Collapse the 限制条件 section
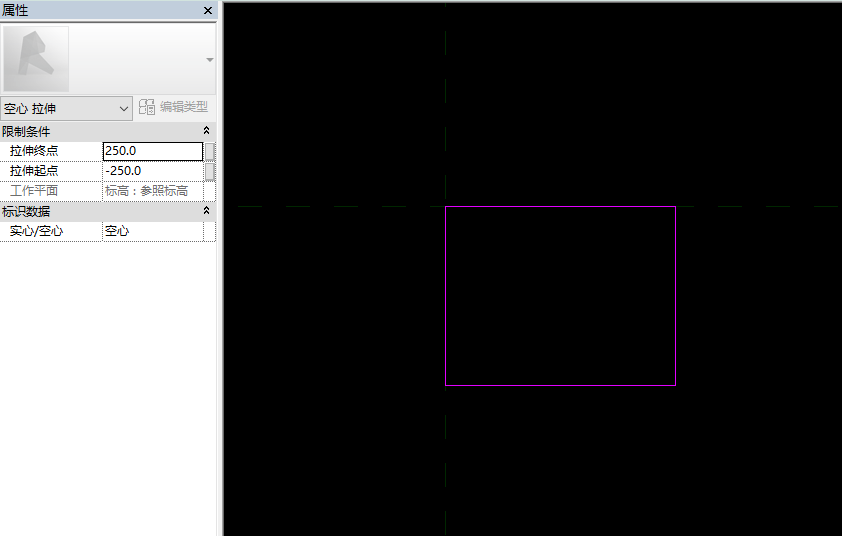Image resolution: width=842 pixels, height=536 pixels. click(207, 131)
